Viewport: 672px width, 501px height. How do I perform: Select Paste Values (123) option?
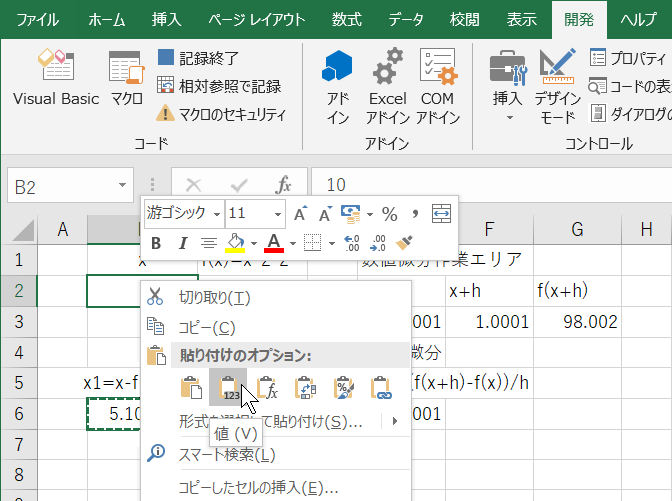coord(228,387)
